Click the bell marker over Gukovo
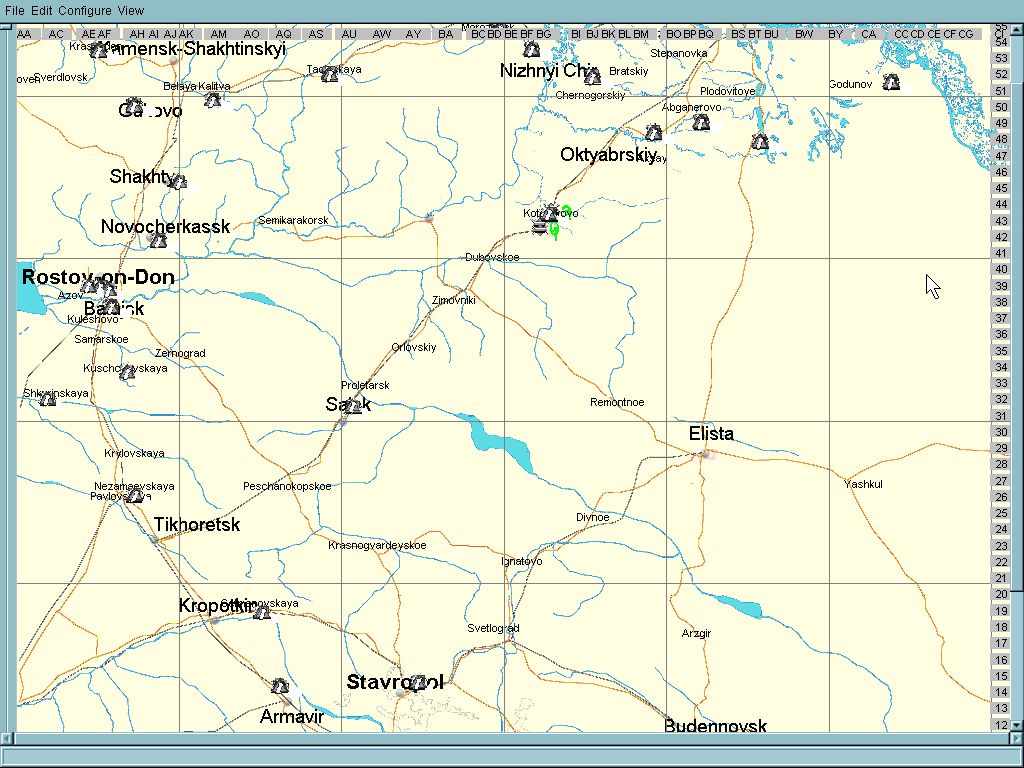The image size is (1024, 768). point(134,105)
